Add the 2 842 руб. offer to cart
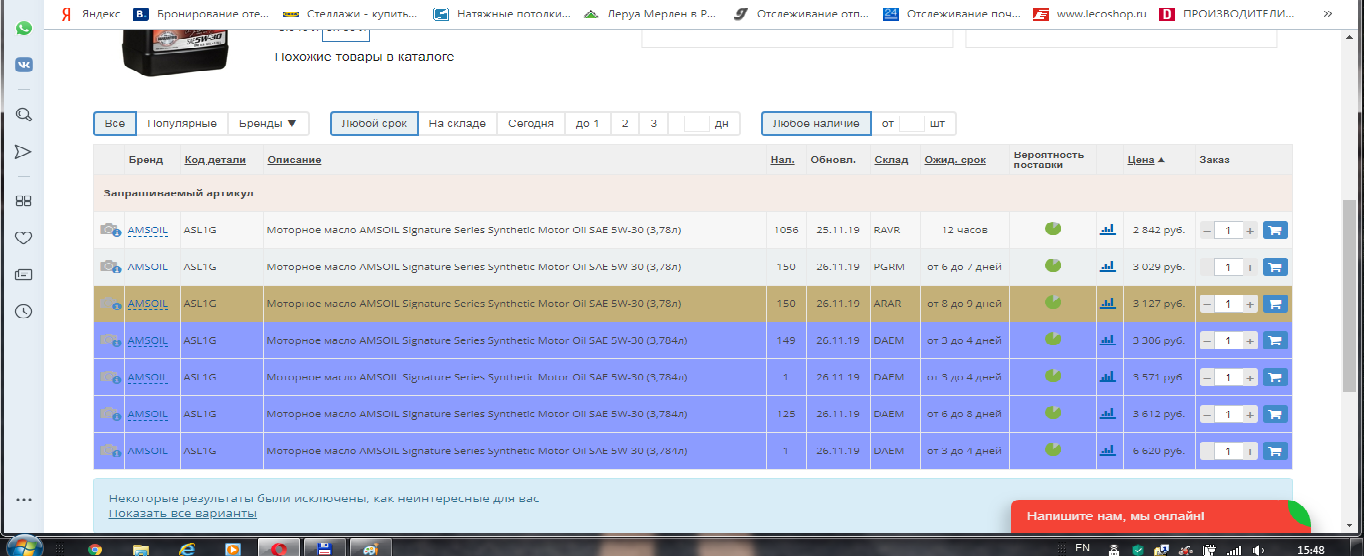Viewport: 1366px width, 556px height. pyautogui.click(x=1275, y=230)
